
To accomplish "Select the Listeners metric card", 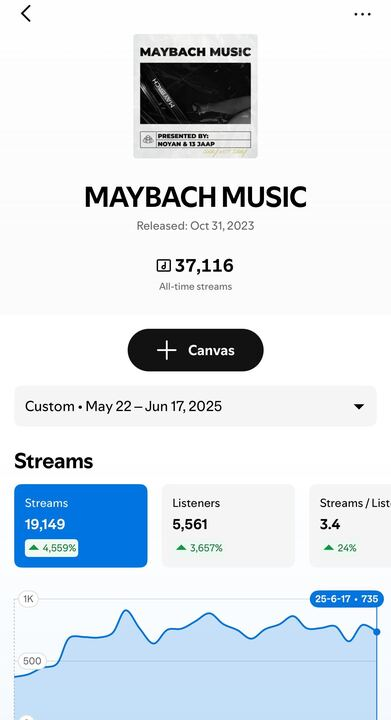I will click(x=228, y=526).
